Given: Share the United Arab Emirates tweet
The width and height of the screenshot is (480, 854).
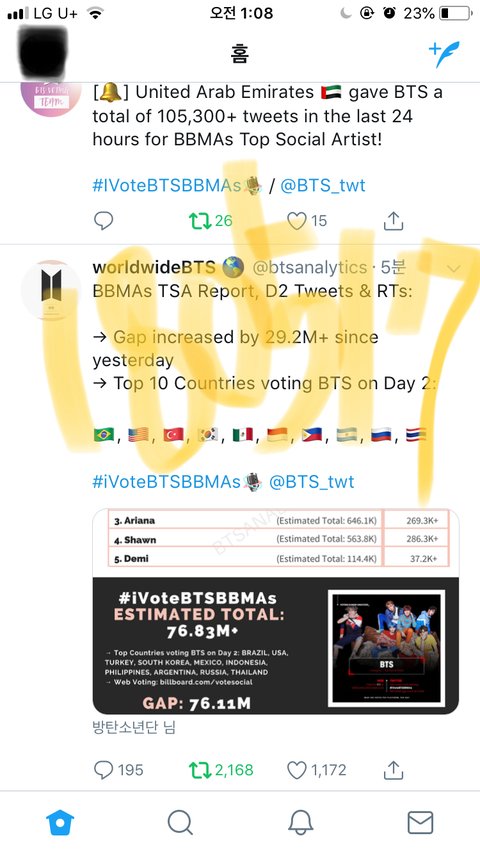Looking at the screenshot, I should tap(393, 221).
